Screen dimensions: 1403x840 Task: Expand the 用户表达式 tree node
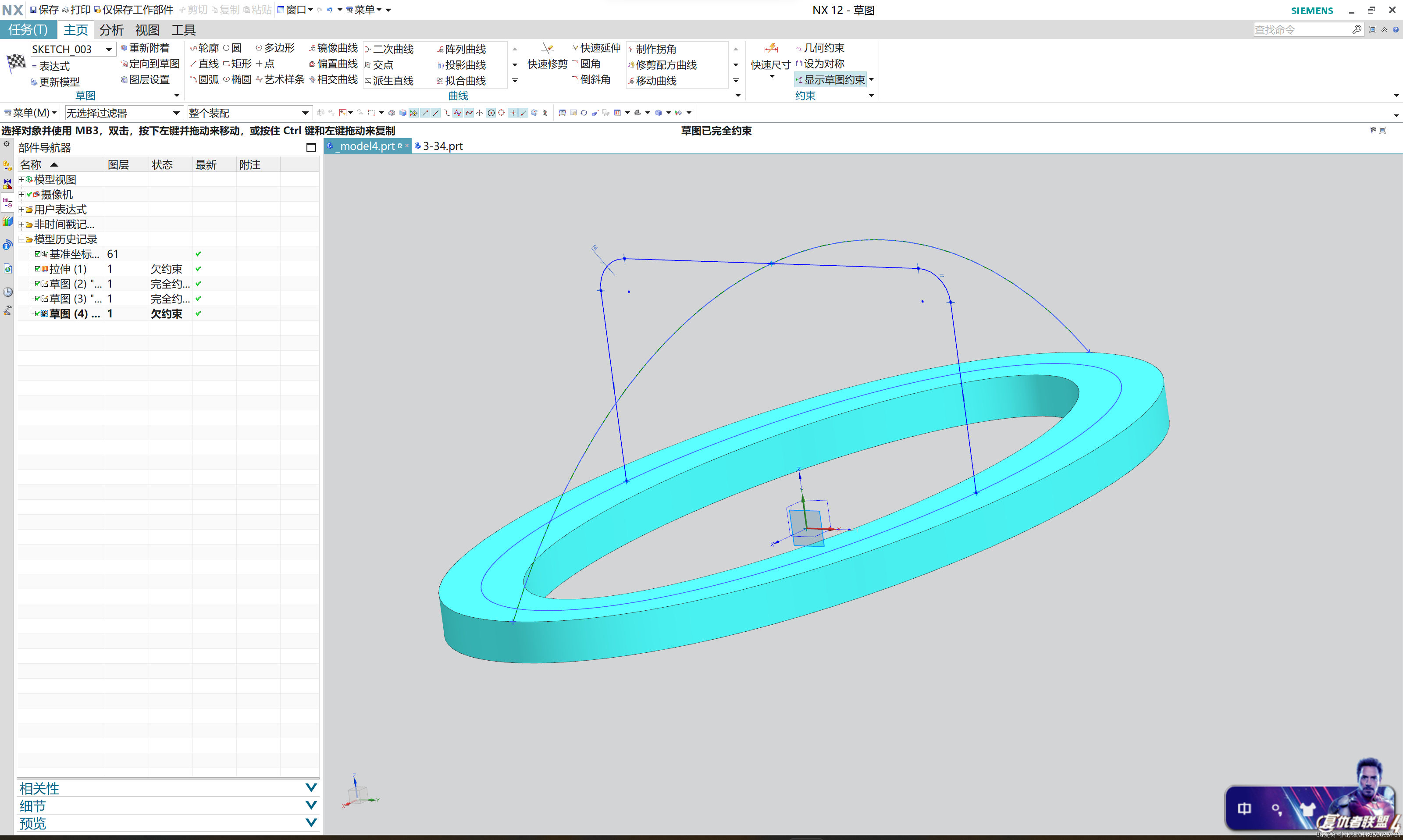21,210
